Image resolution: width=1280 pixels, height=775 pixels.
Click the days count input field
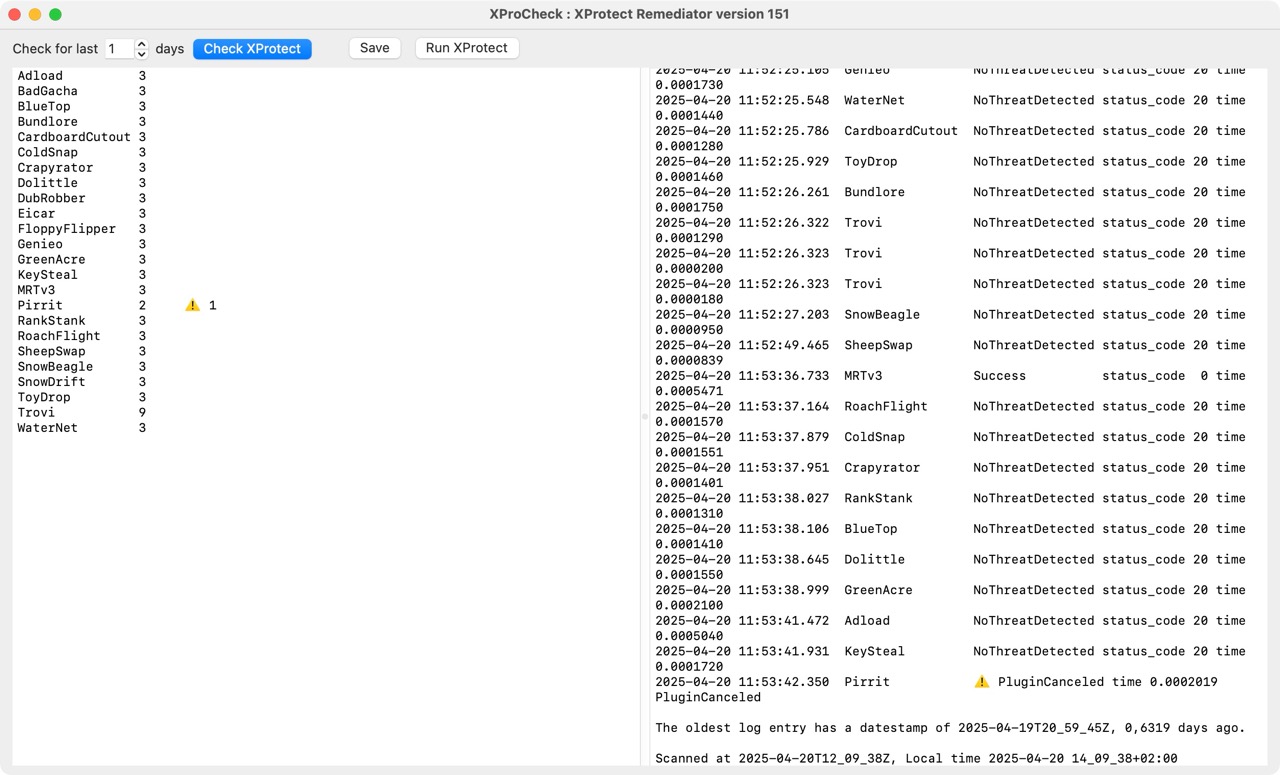click(119, 49)
